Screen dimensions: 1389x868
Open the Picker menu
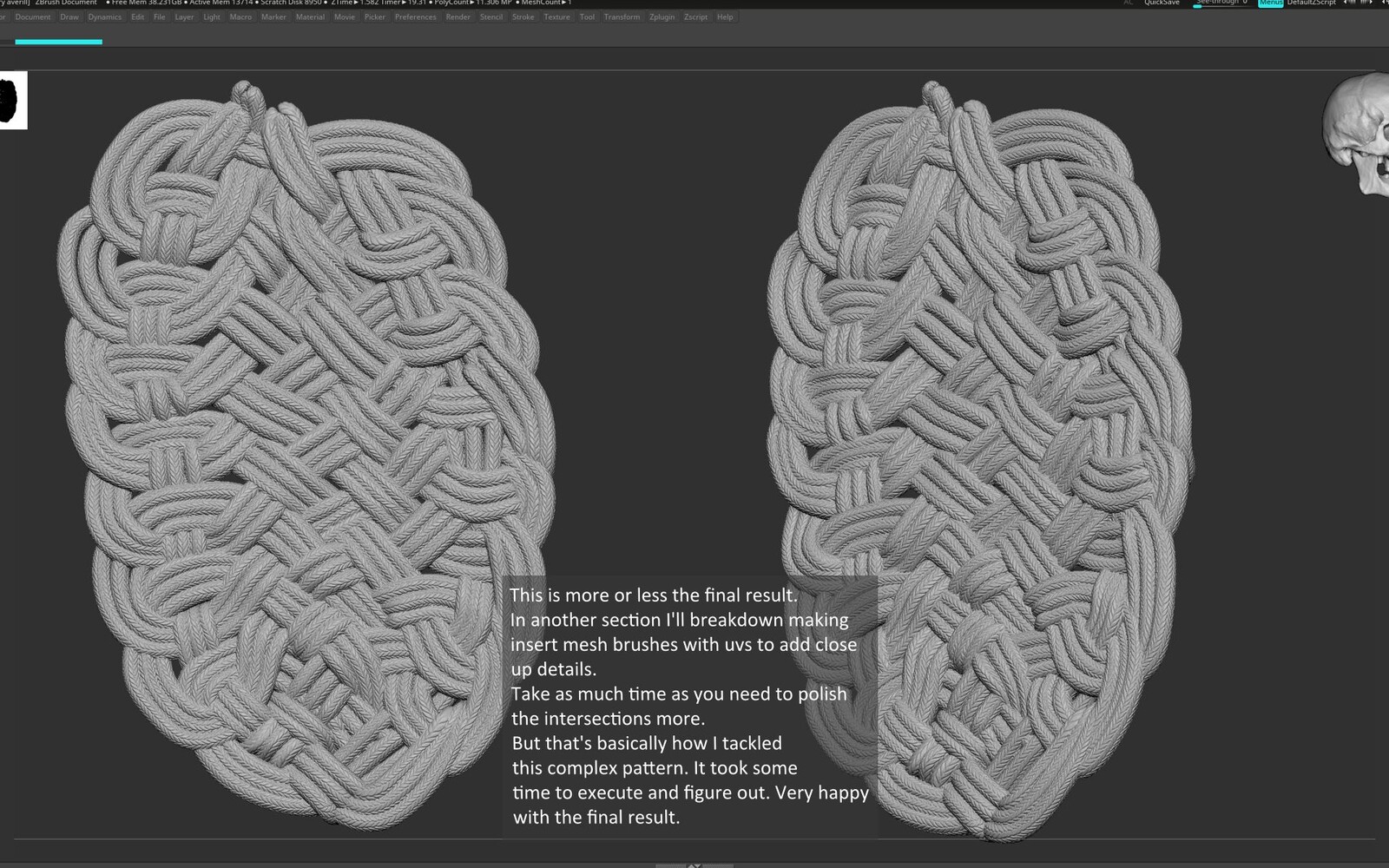[x=375, y=17]
